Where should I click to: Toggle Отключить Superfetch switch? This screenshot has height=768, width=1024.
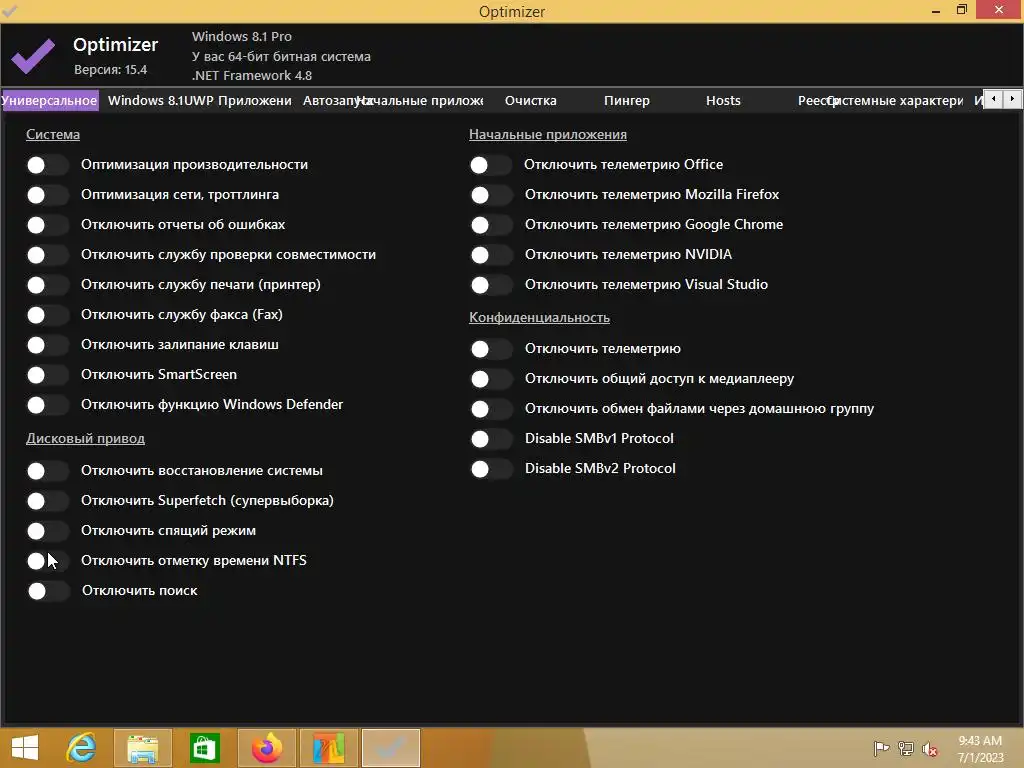tap(47, 500)
